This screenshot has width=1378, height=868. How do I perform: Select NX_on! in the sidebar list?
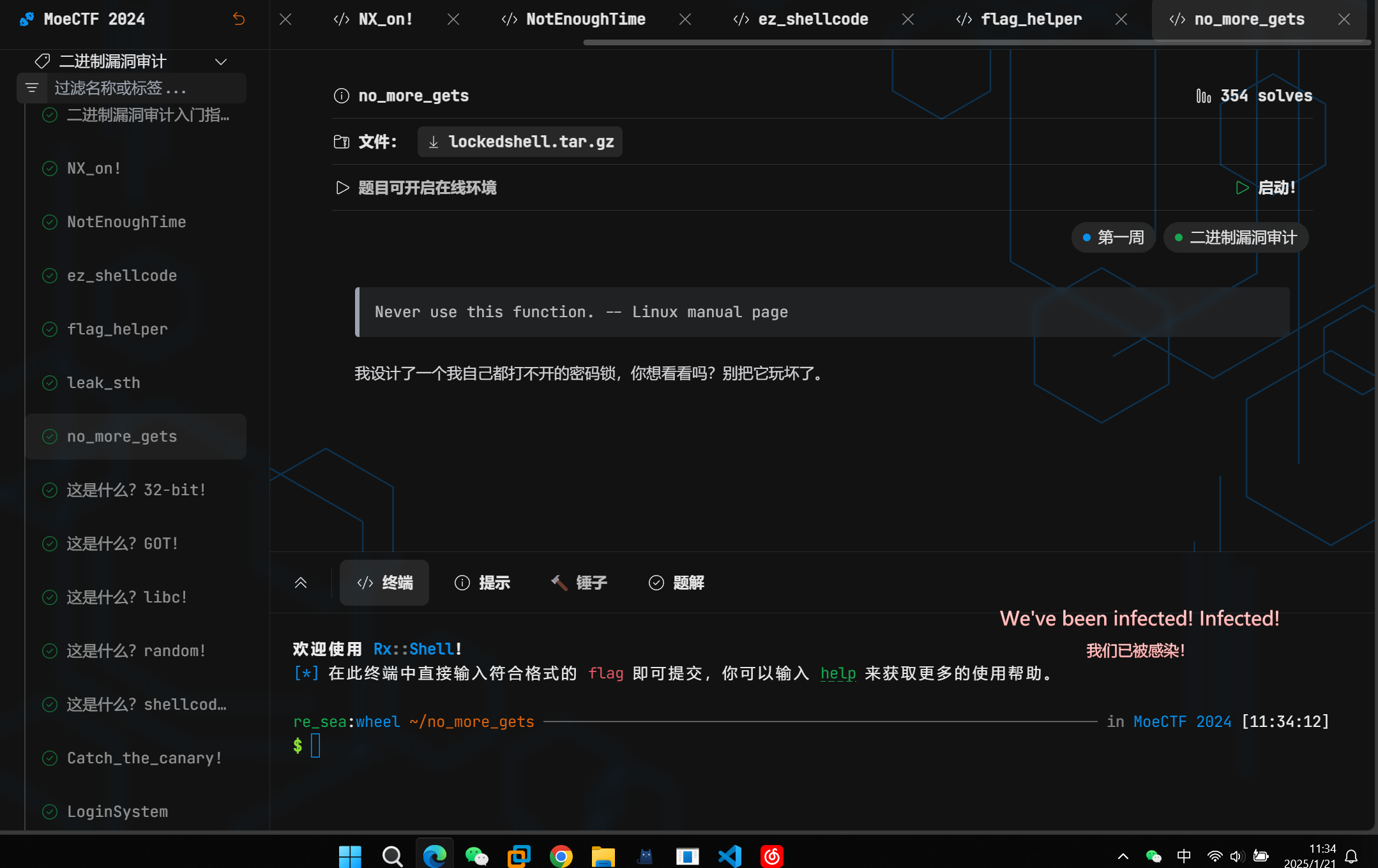coord(135,168)
